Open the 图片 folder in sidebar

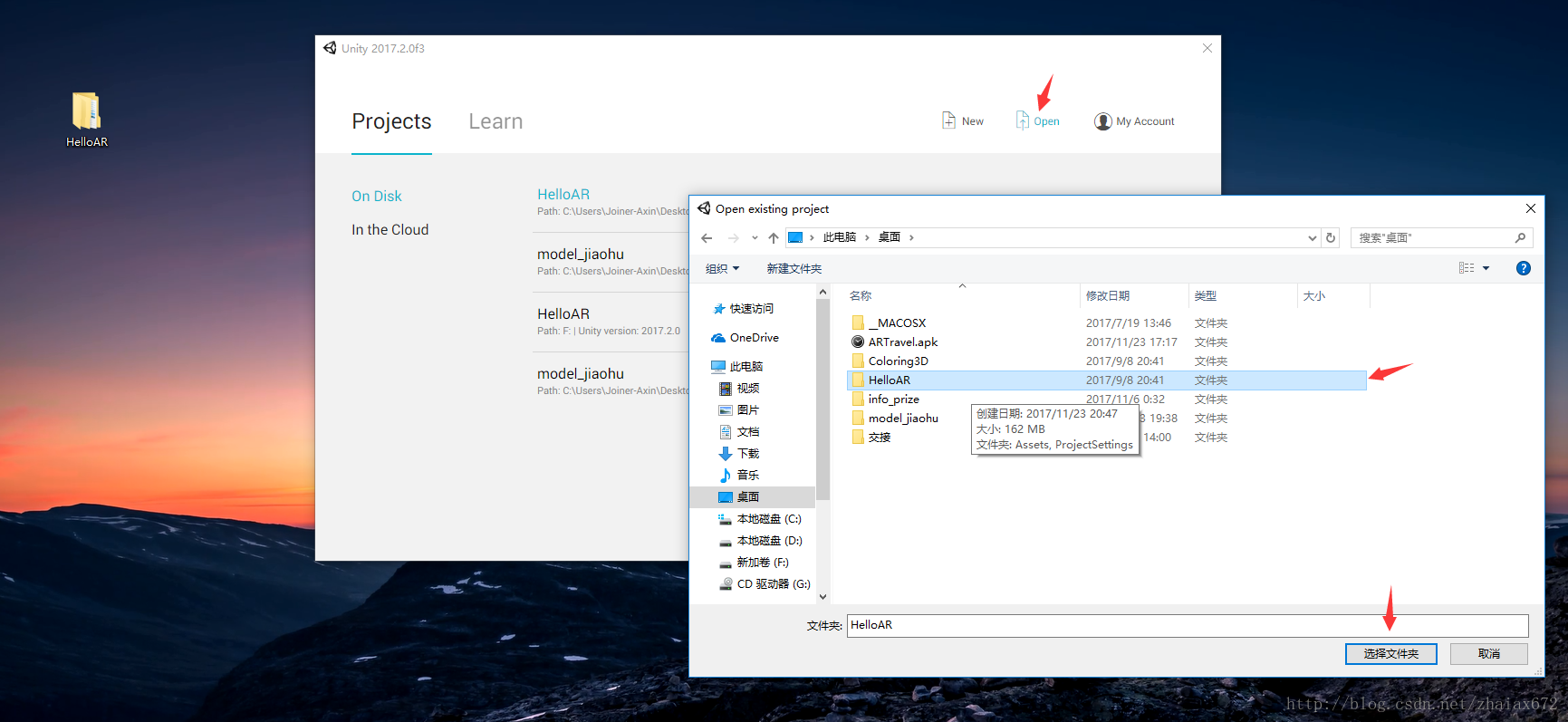[x=739, y=410]
